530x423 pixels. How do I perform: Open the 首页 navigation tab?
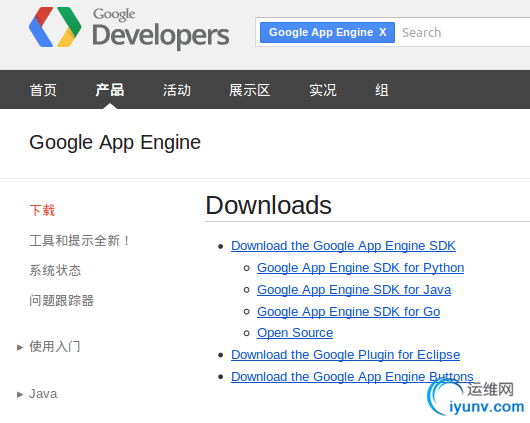tap(43, 90)
